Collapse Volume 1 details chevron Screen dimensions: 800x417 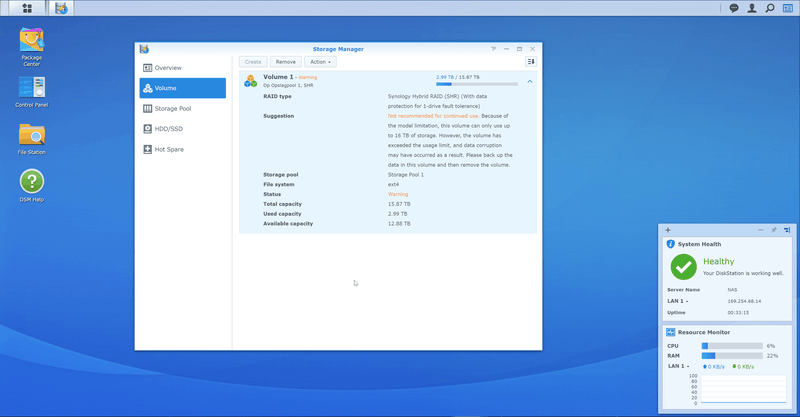[530, 82]
